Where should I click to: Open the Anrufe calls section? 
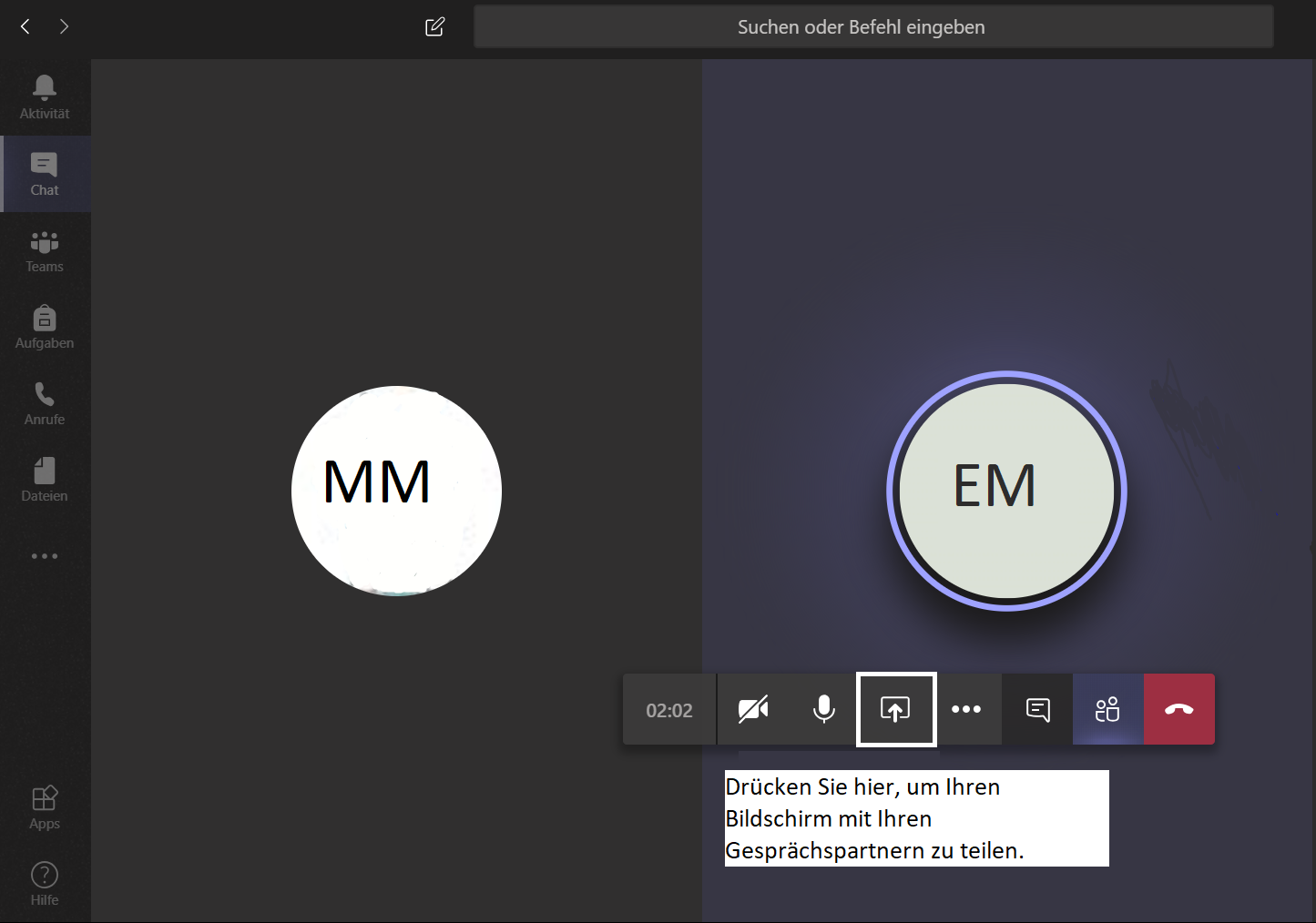(x=45, y=403)
